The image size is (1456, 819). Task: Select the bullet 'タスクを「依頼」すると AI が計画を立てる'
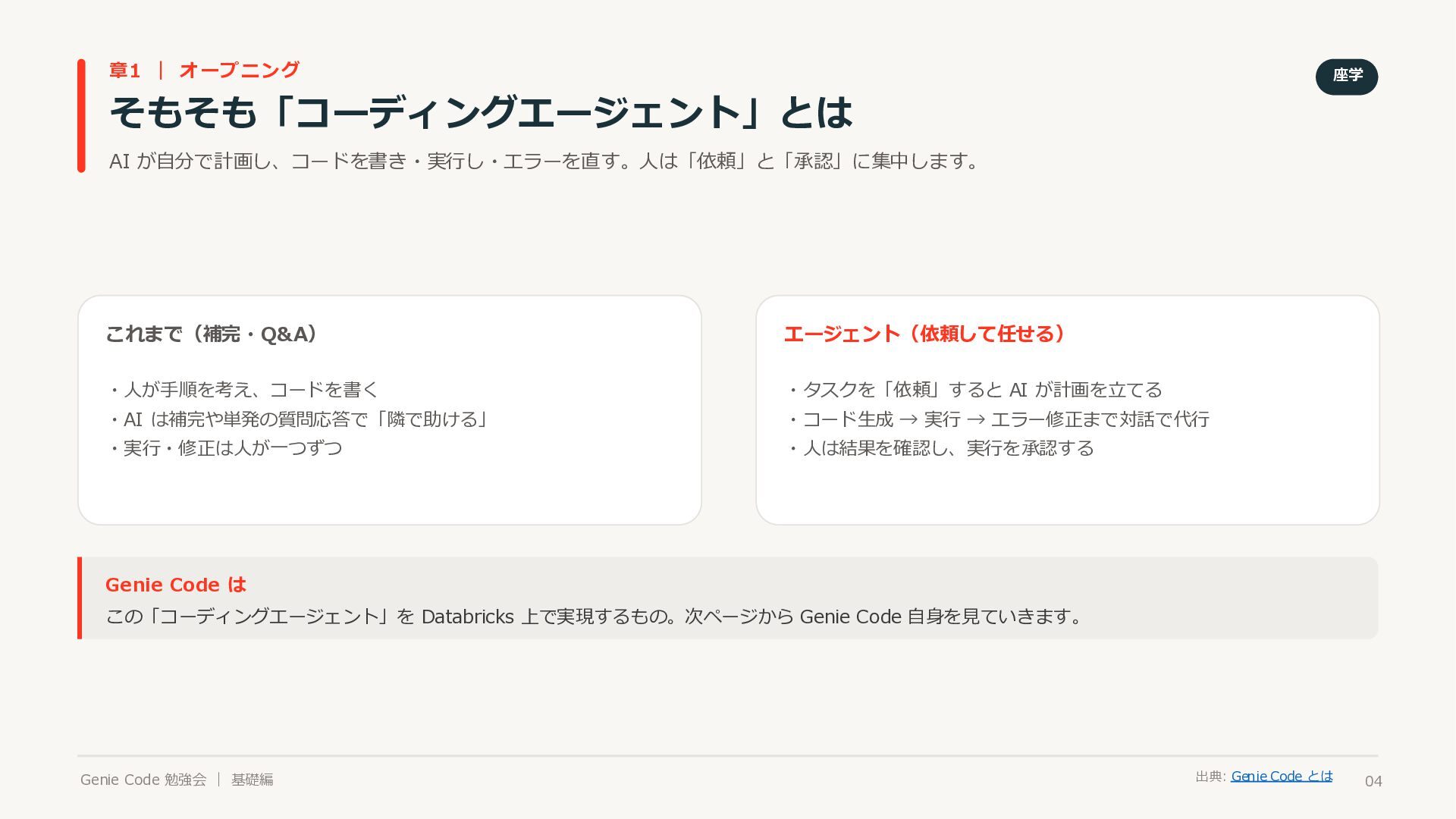pos(974,390)
